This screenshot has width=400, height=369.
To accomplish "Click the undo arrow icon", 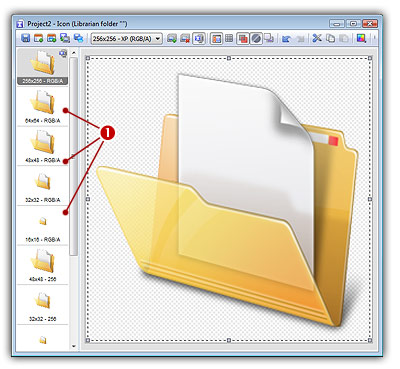I will pos(286,38).
